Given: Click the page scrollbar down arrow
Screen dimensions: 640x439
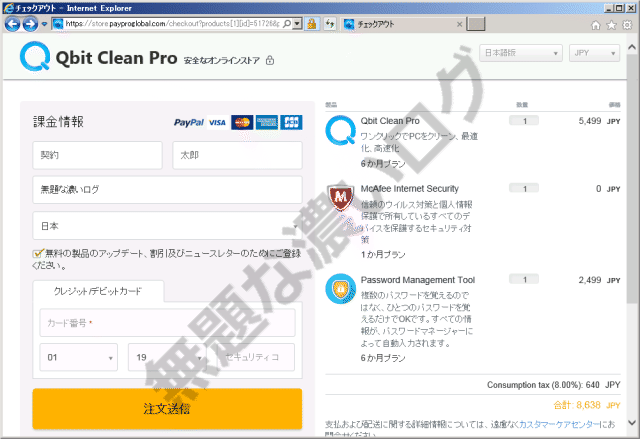Looking at the screenshot, I should (x=632, y=423).
